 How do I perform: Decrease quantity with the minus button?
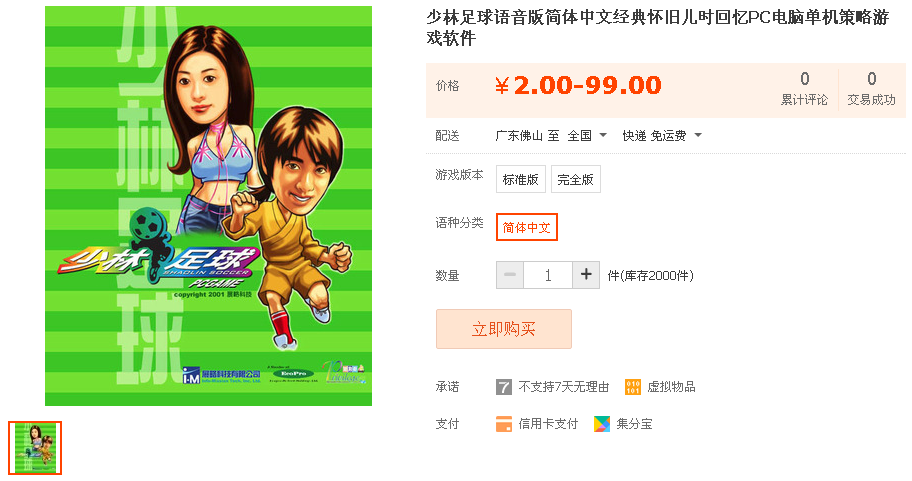(x=510, y=275)
